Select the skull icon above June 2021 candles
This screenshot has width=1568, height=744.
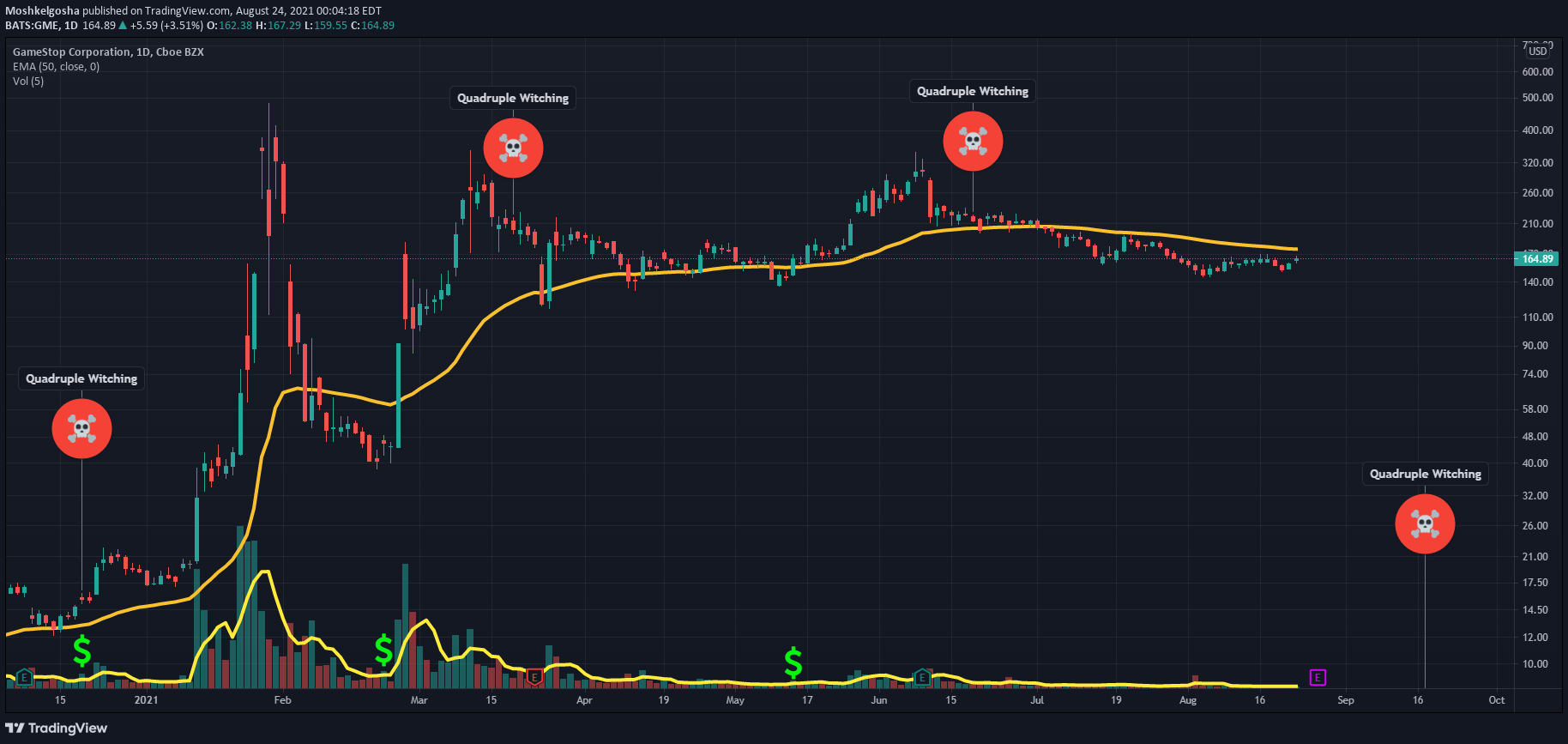pyautogui.click(x=973, y=141)
